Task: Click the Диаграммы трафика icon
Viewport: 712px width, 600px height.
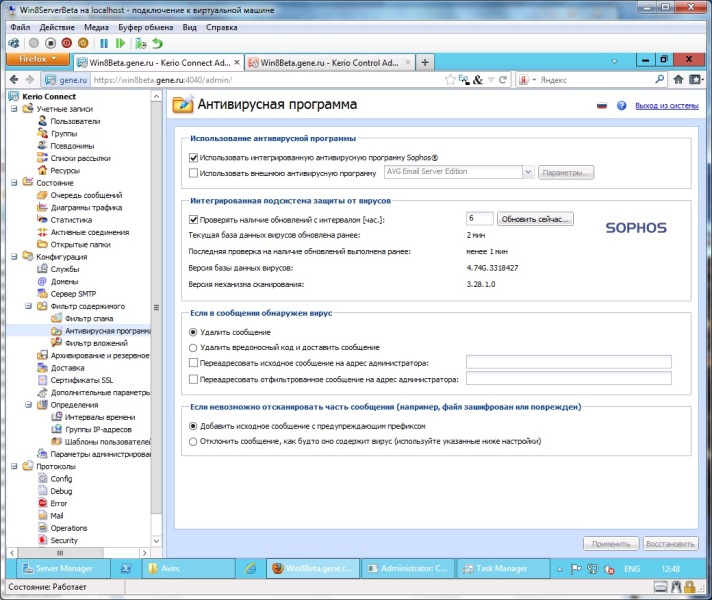Action: click(42, 208)
